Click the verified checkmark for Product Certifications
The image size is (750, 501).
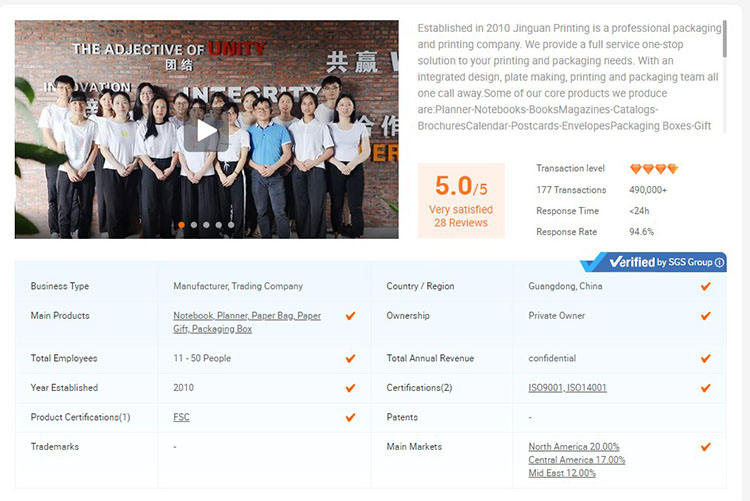(350, 417)
